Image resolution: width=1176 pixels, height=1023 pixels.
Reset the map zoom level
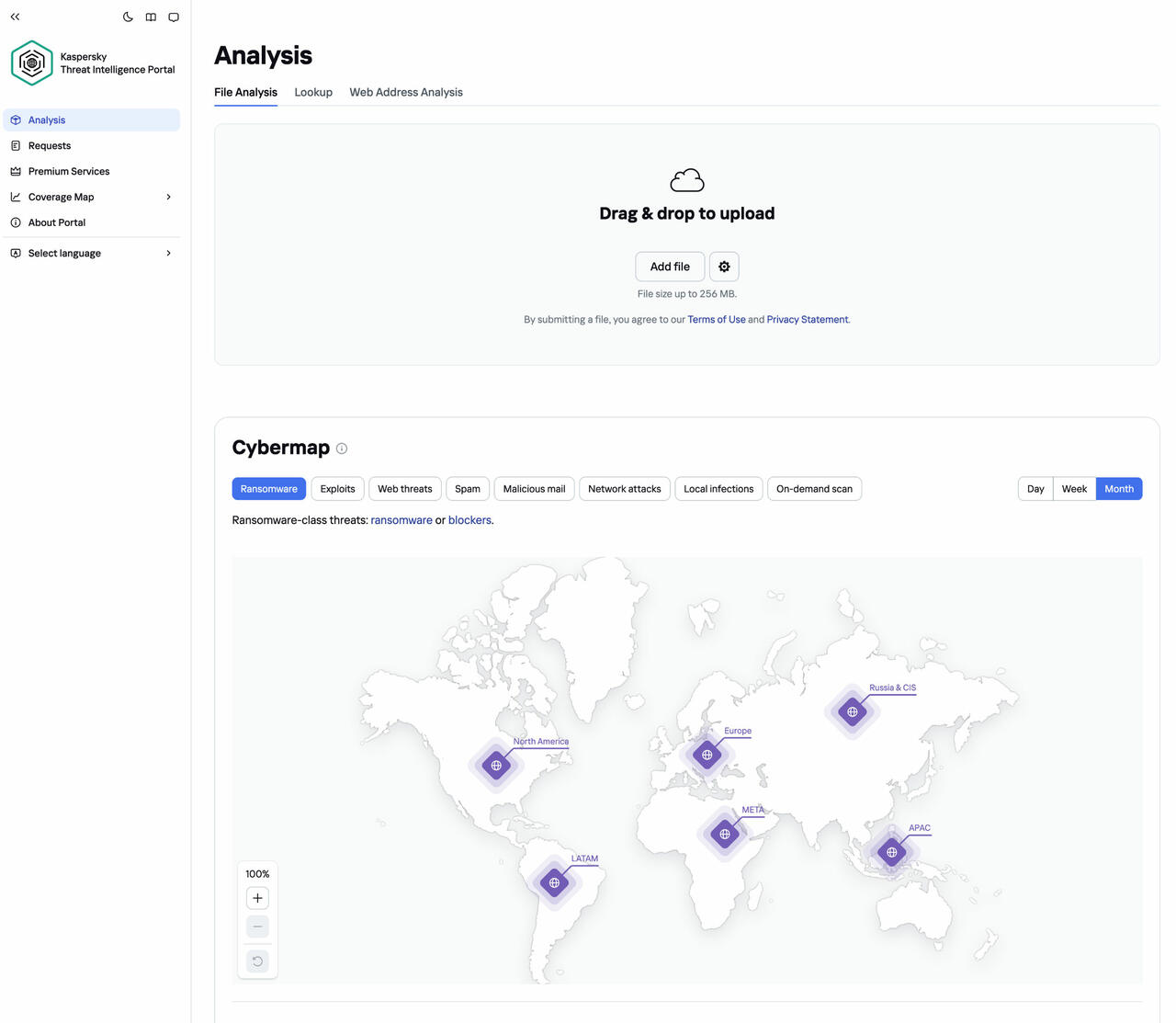257,960
